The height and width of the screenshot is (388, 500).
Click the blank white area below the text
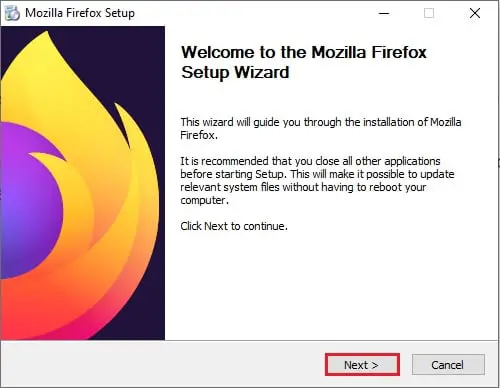pyautogui.click(x=330, y=287)
